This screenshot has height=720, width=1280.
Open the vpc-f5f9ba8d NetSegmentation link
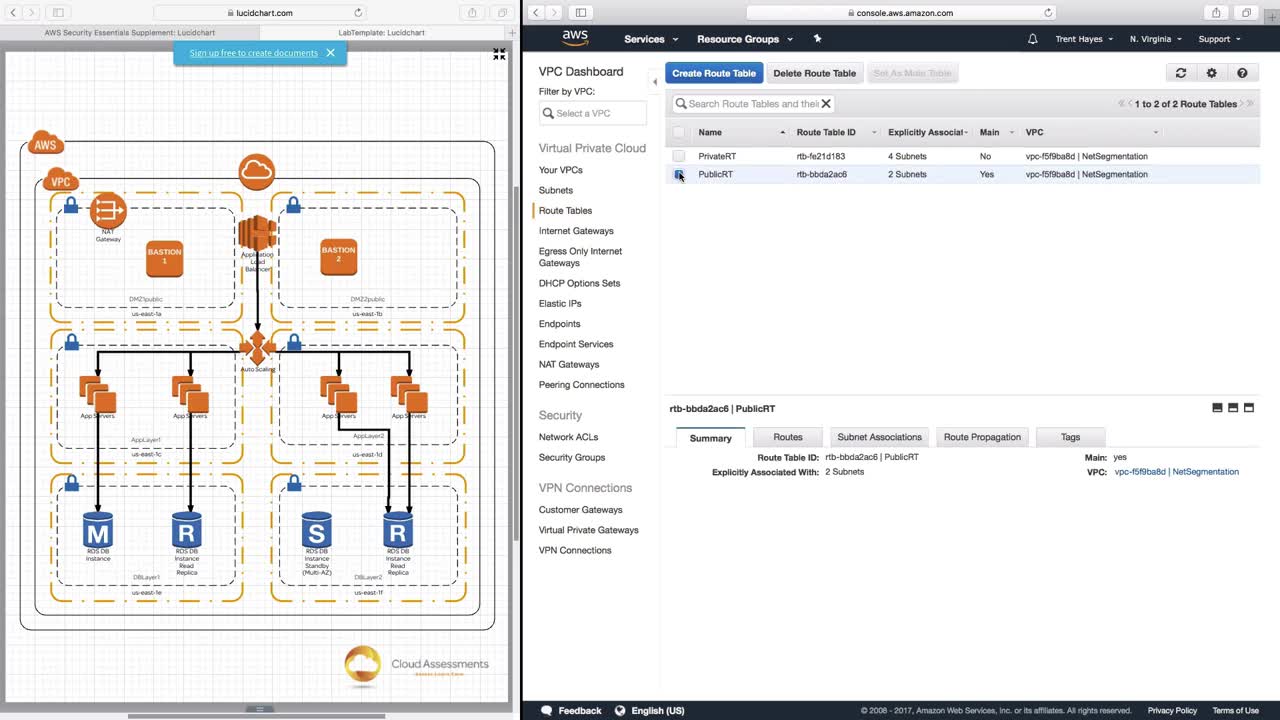pos(1176,472)
